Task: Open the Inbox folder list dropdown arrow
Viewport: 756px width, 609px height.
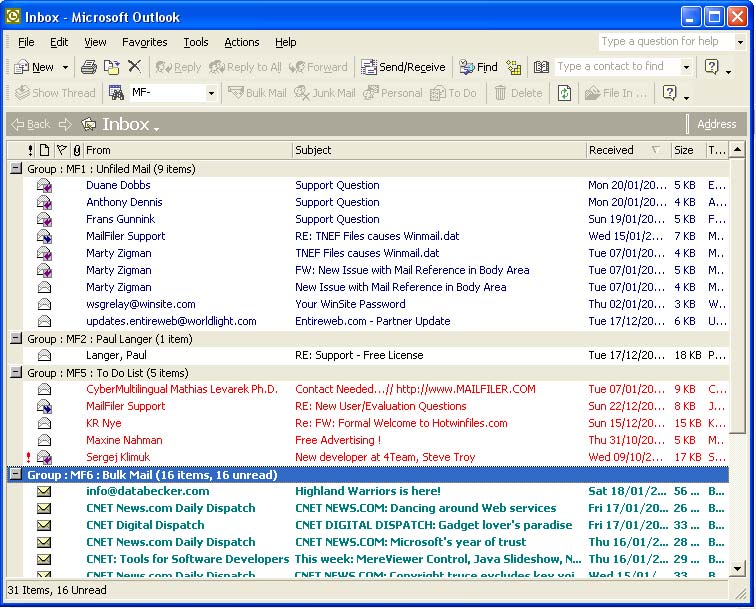Action: [156, 128]
